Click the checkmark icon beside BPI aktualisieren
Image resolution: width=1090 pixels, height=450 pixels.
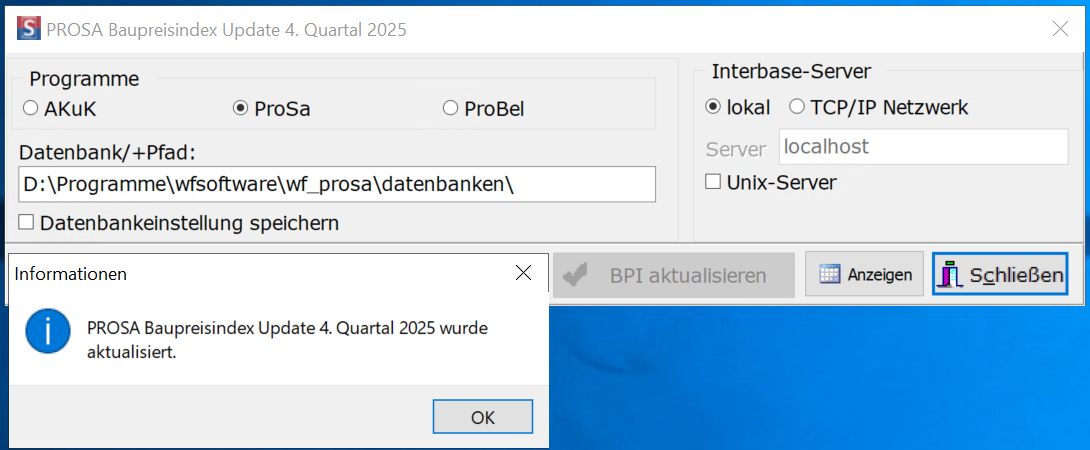coord(575,275)
